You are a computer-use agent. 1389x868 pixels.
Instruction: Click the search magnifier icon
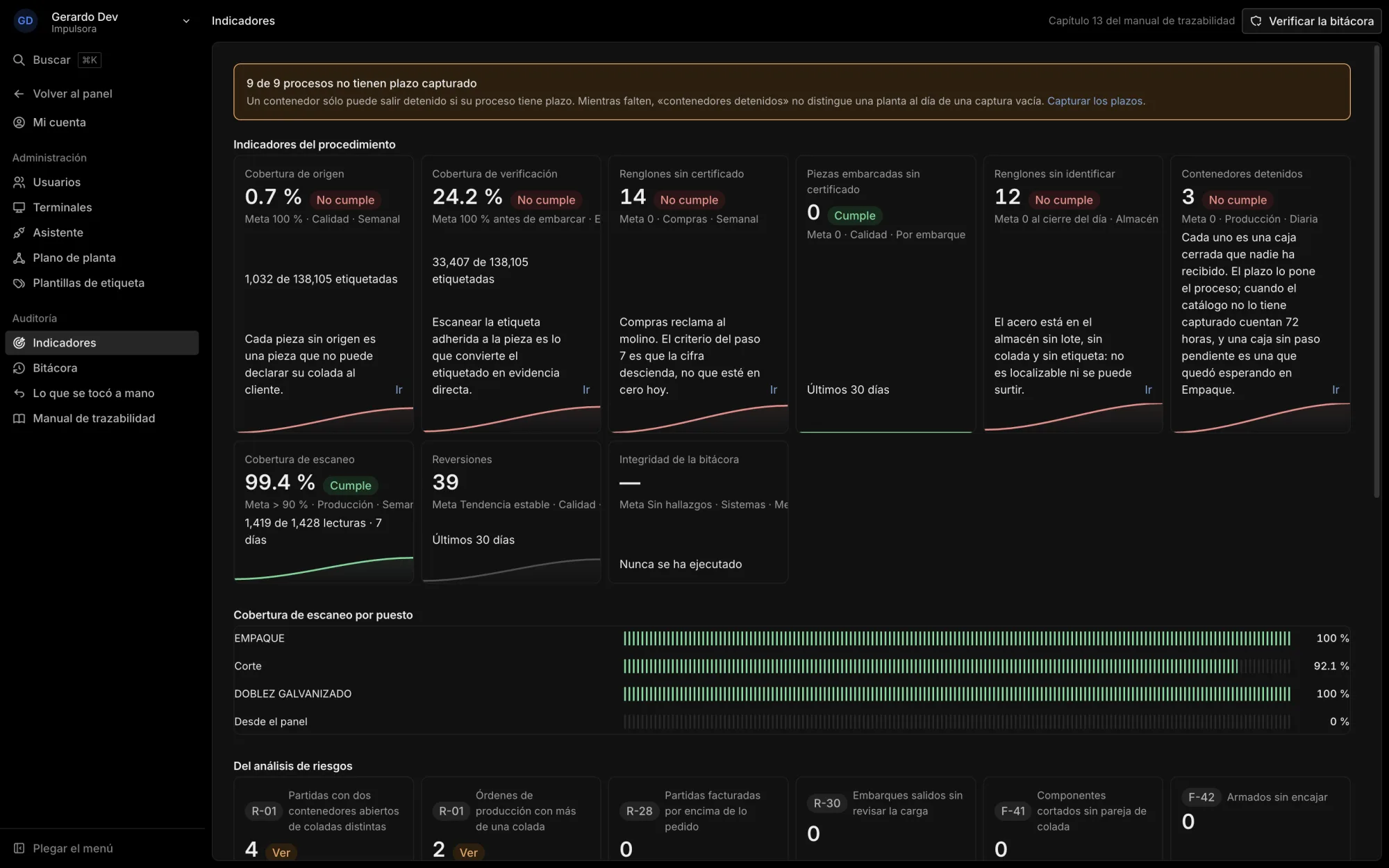pyautogui.click(x=19, y=60)
